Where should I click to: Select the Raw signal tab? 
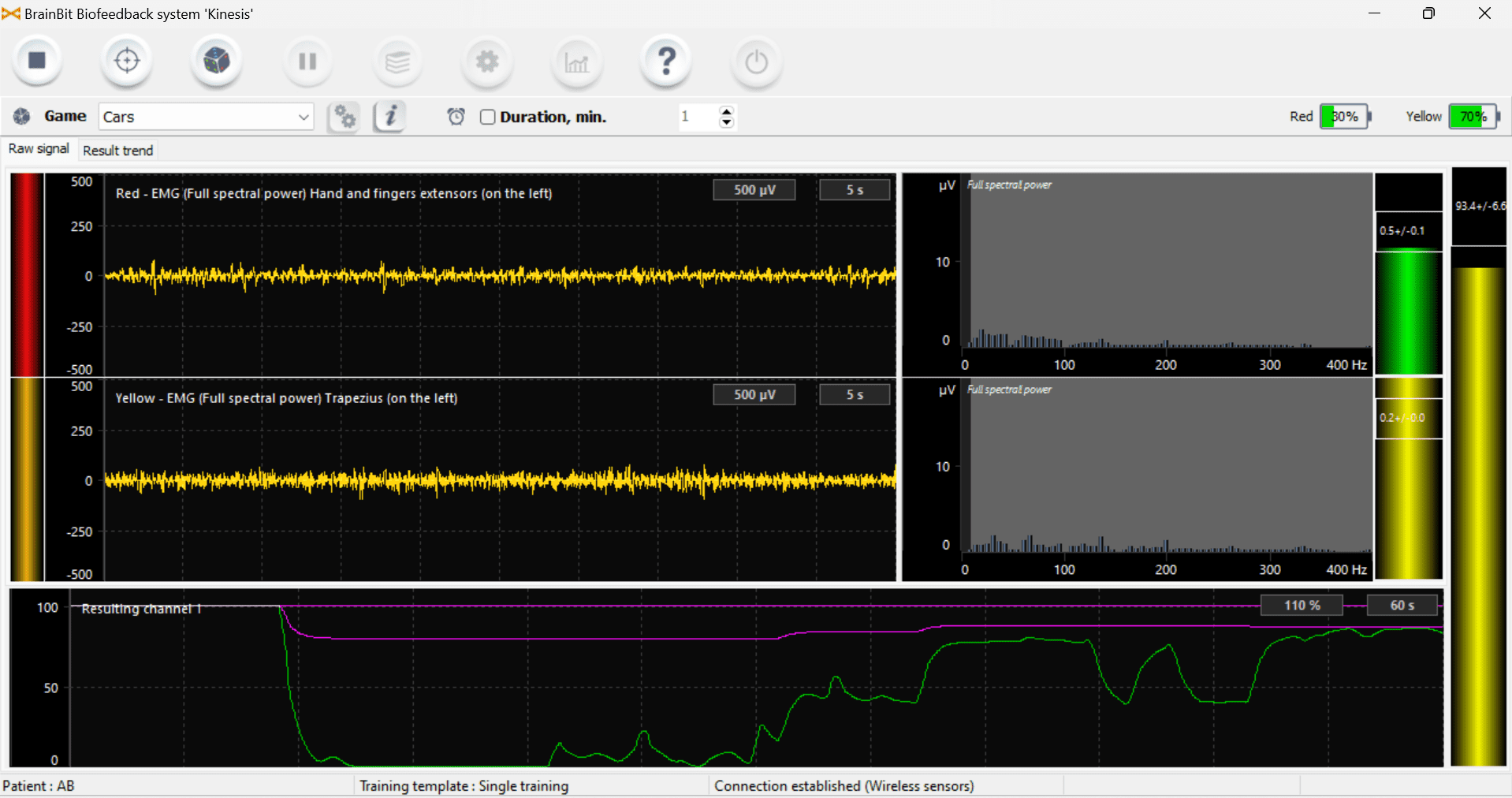[x=39, y=149]
